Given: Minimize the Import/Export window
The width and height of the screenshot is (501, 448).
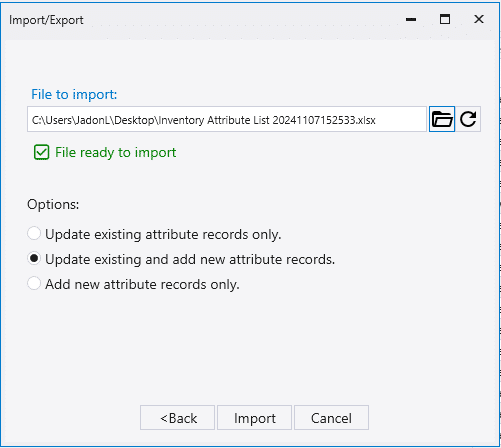Looking at the screenshot, I should click(411, 19).
